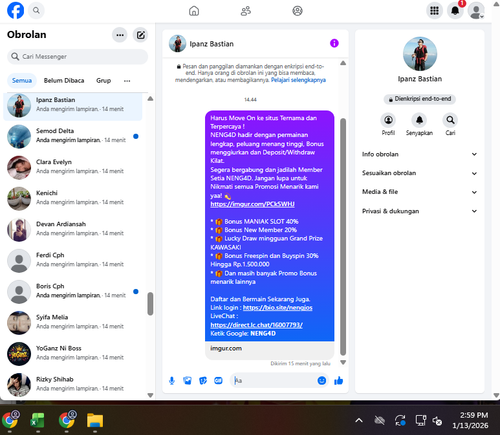
Task: Choose a sticker icon
Action: [x=203, y=381]
